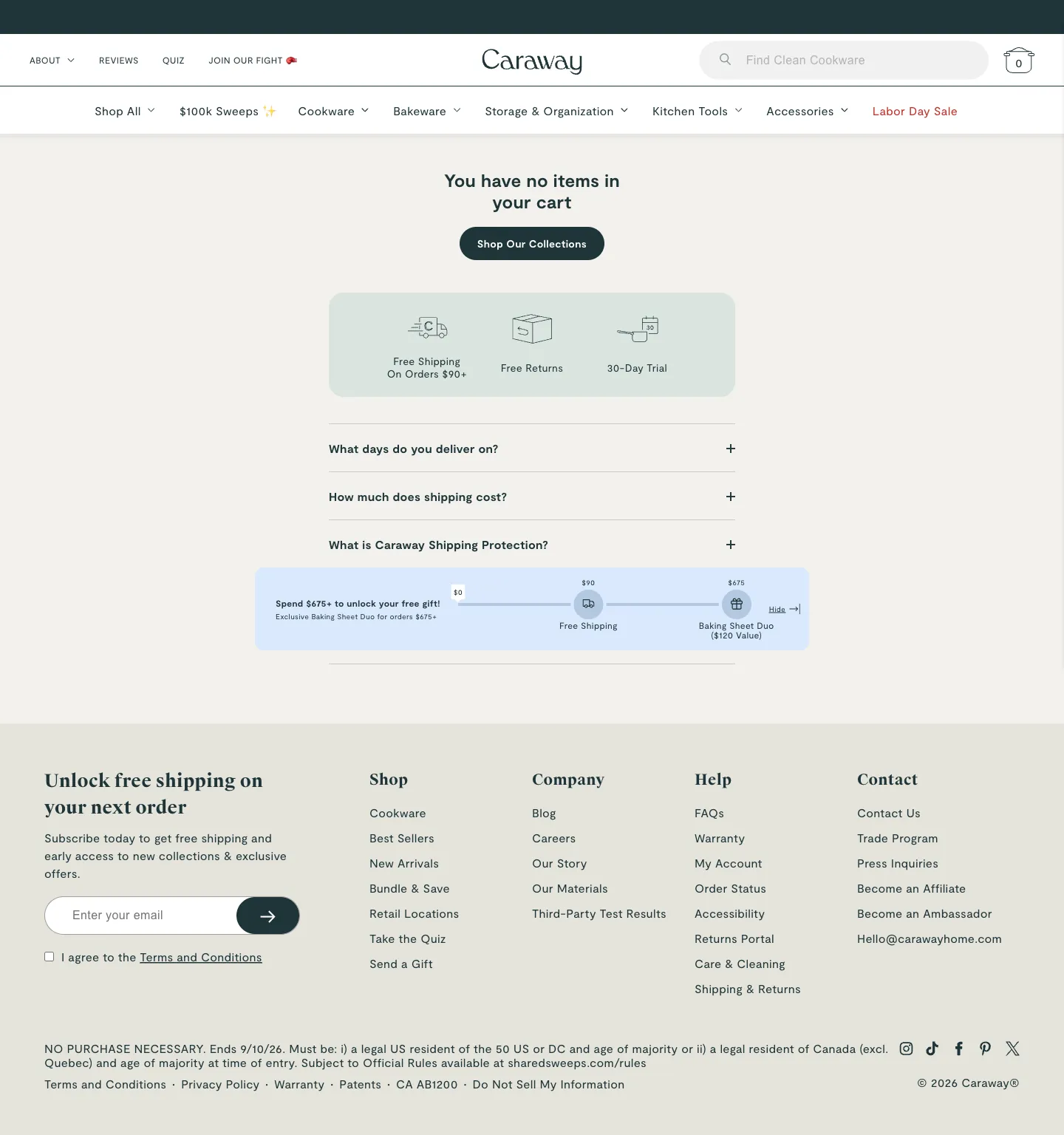Open Care & Cleaning link
Screen dimensions: 1064x1135
740,964
